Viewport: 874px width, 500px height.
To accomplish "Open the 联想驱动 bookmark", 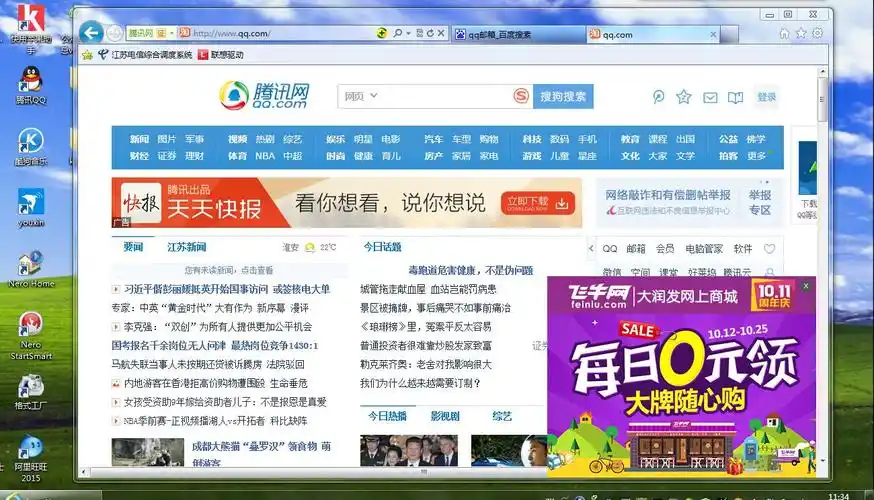I will (221, 55).
